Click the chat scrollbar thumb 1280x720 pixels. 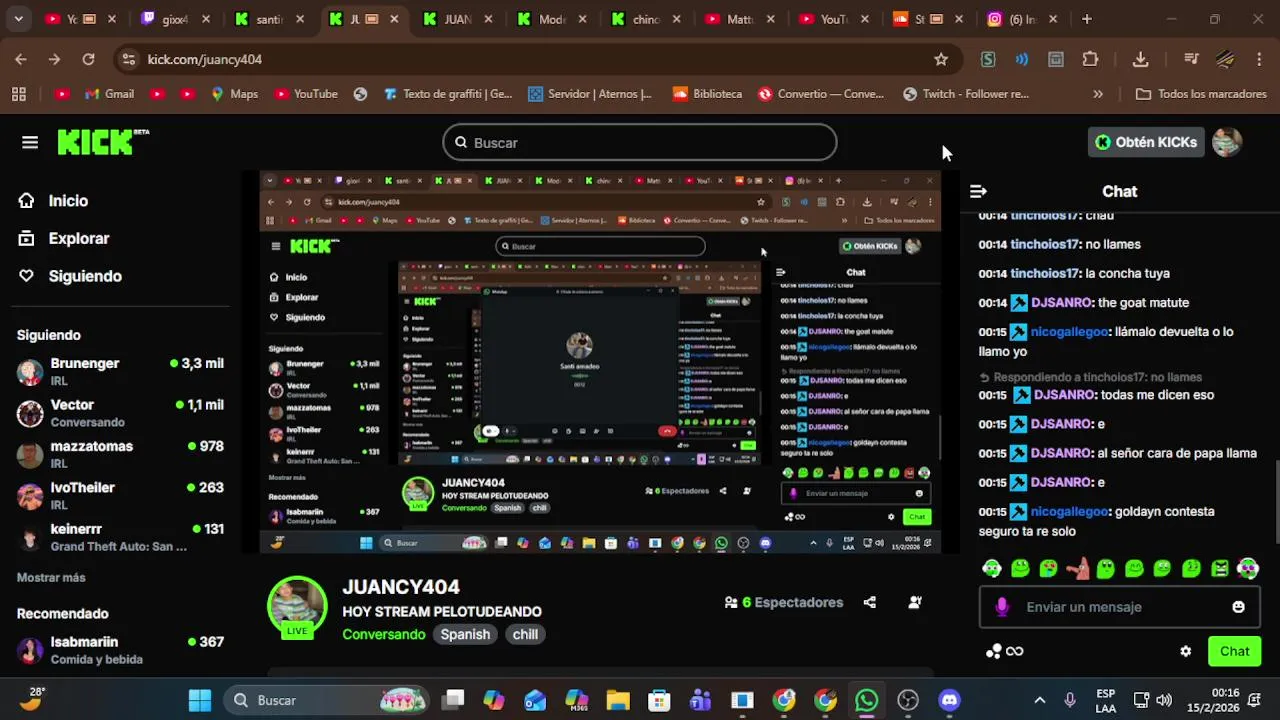1275,504
